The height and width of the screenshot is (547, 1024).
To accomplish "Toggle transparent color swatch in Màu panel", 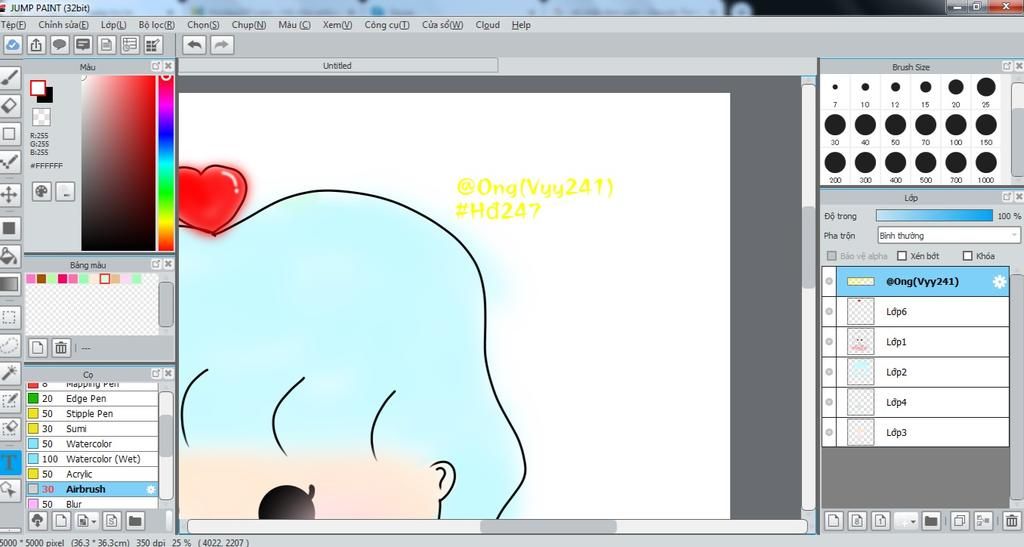I will click(x=41, y=117).
